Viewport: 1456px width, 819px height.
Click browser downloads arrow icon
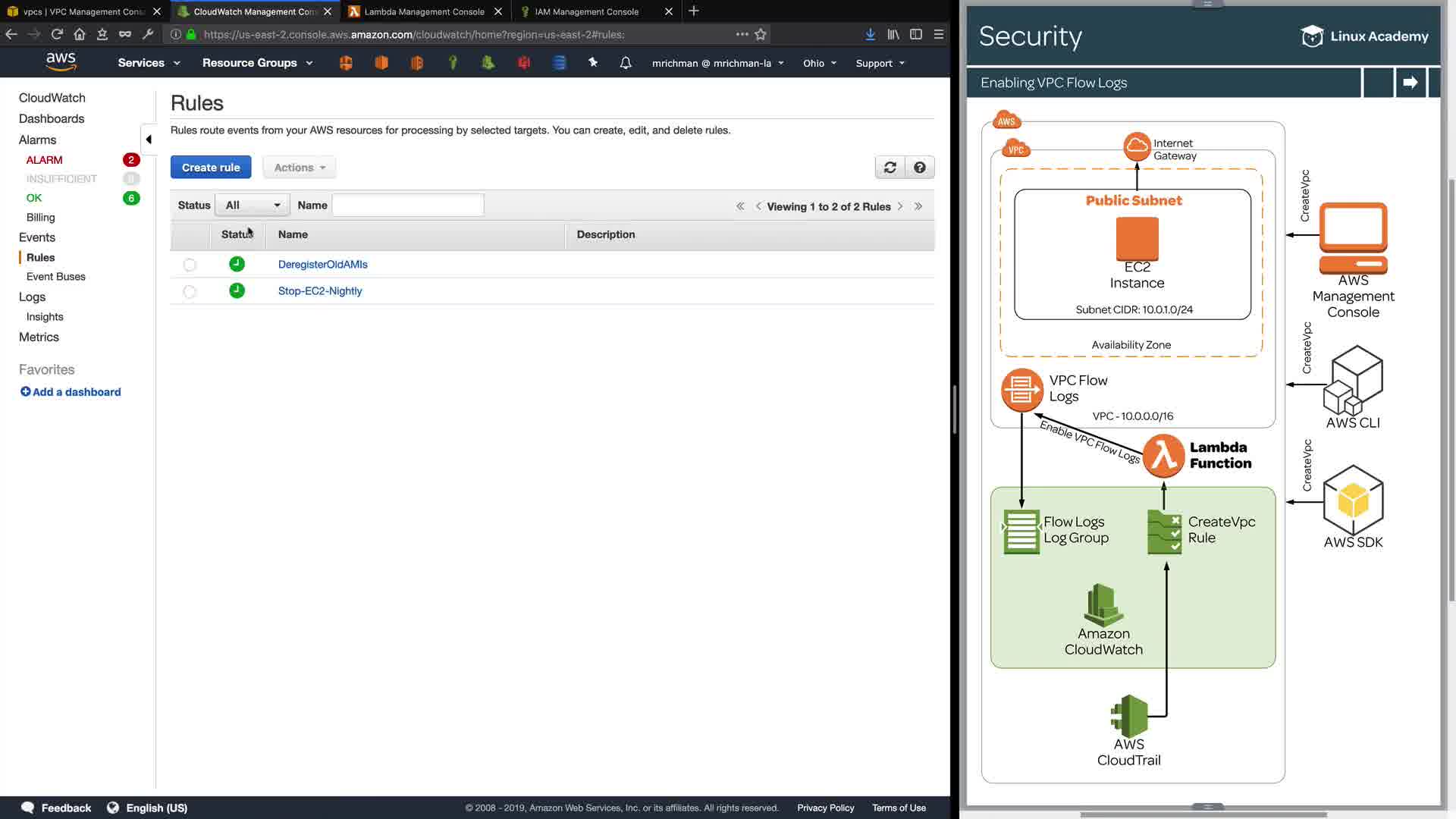pyautogui.click(x=870, y=34)
